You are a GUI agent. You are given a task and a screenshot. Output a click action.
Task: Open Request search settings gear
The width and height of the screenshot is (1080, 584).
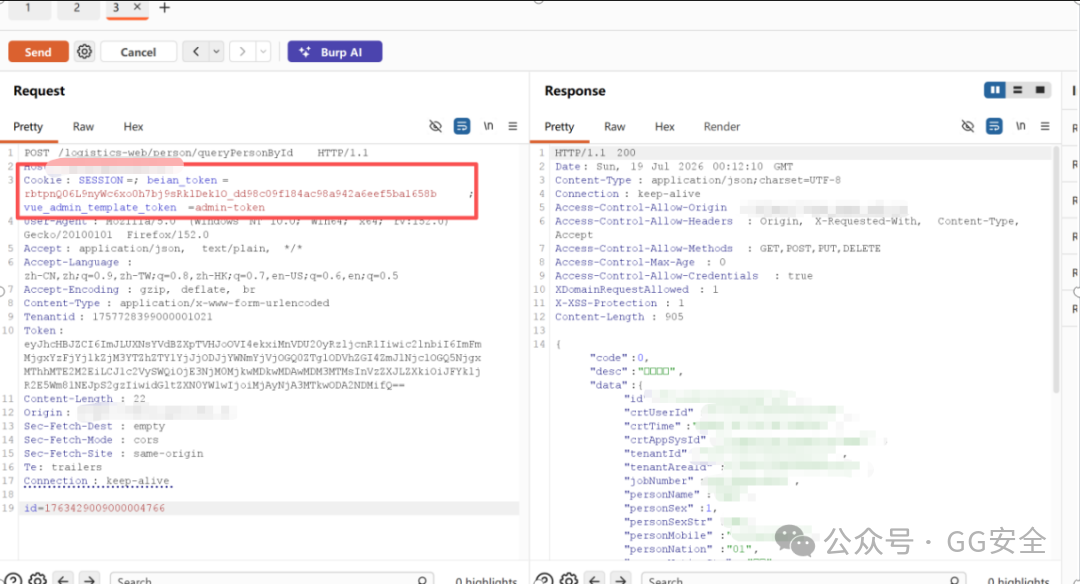(x=38, y=580)
